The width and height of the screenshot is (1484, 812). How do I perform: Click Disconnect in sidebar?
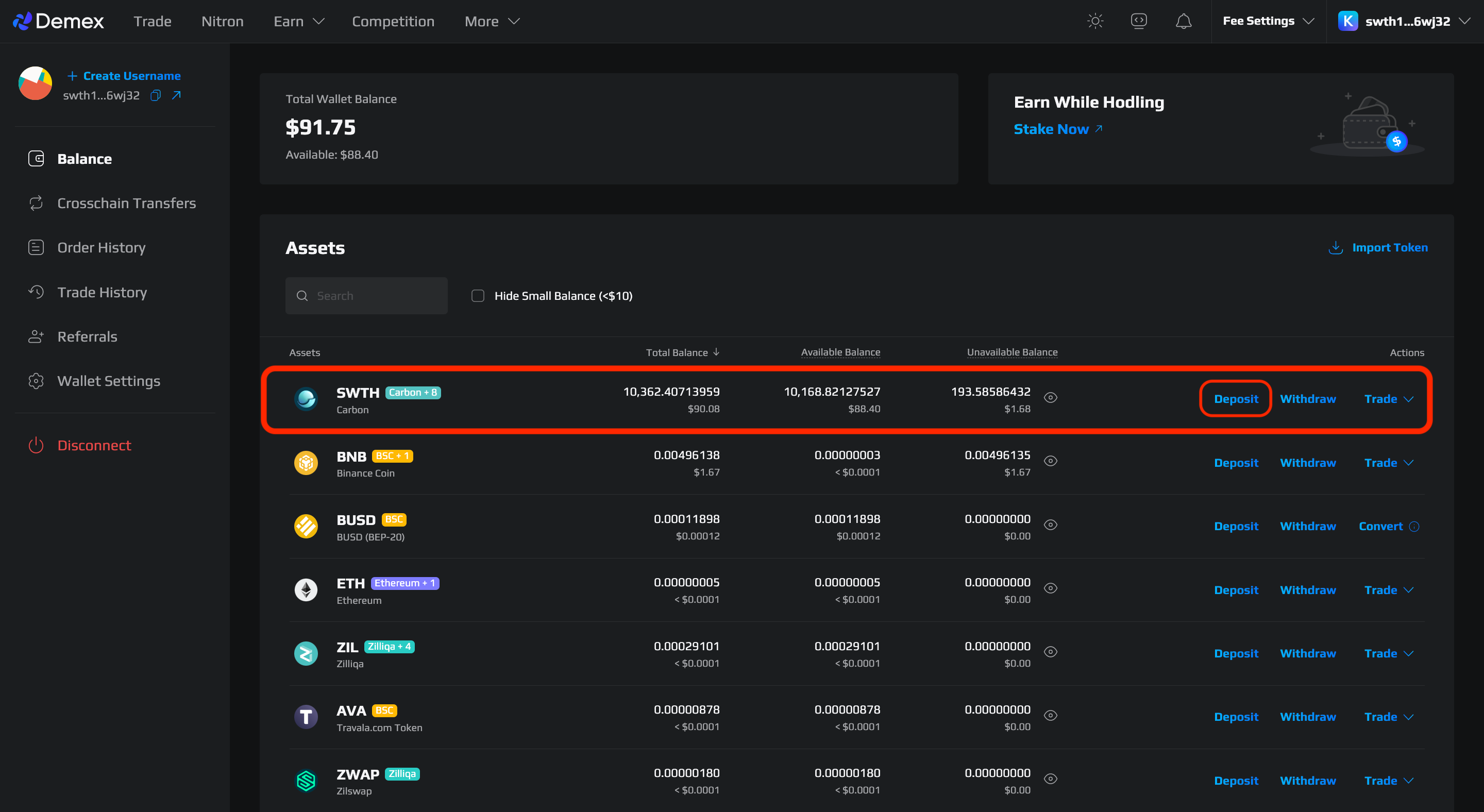tap(94, 445)
